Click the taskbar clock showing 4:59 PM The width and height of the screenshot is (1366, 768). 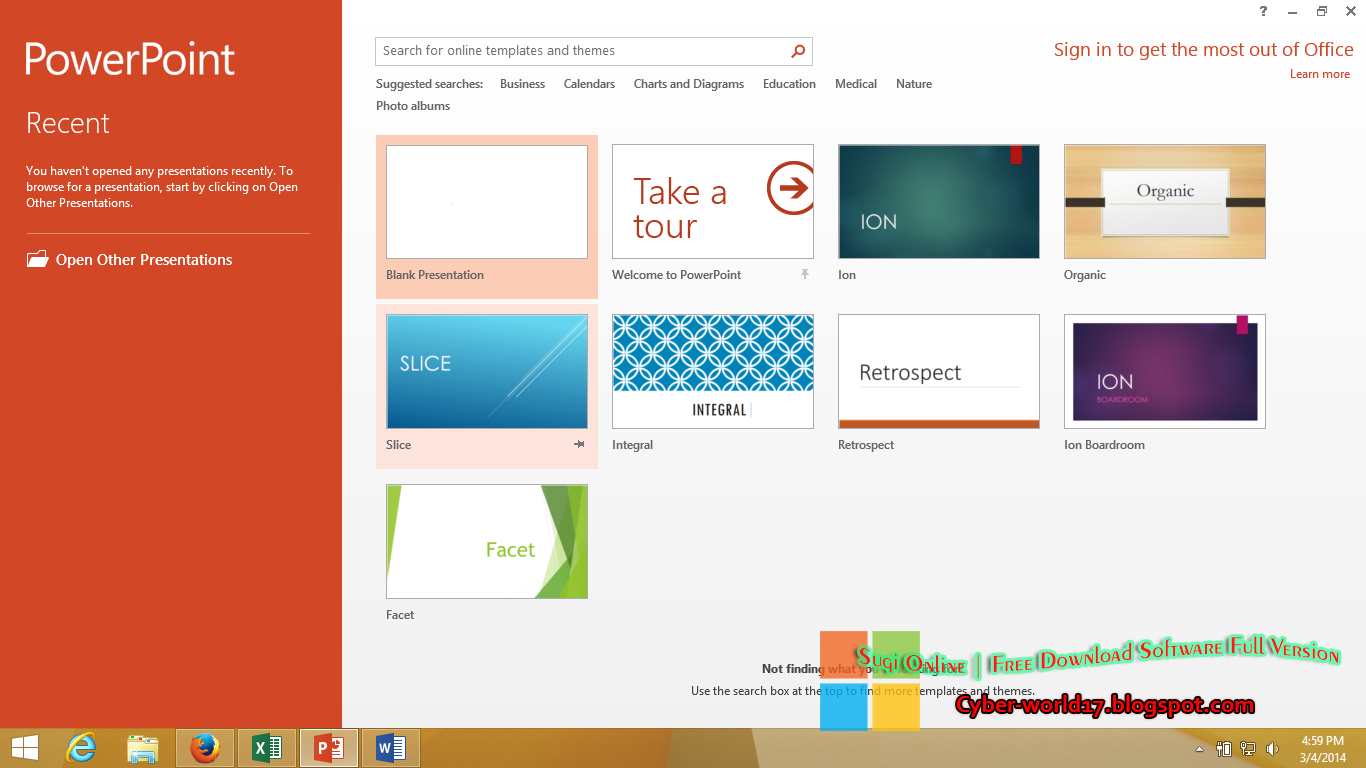coord(1323,748)
